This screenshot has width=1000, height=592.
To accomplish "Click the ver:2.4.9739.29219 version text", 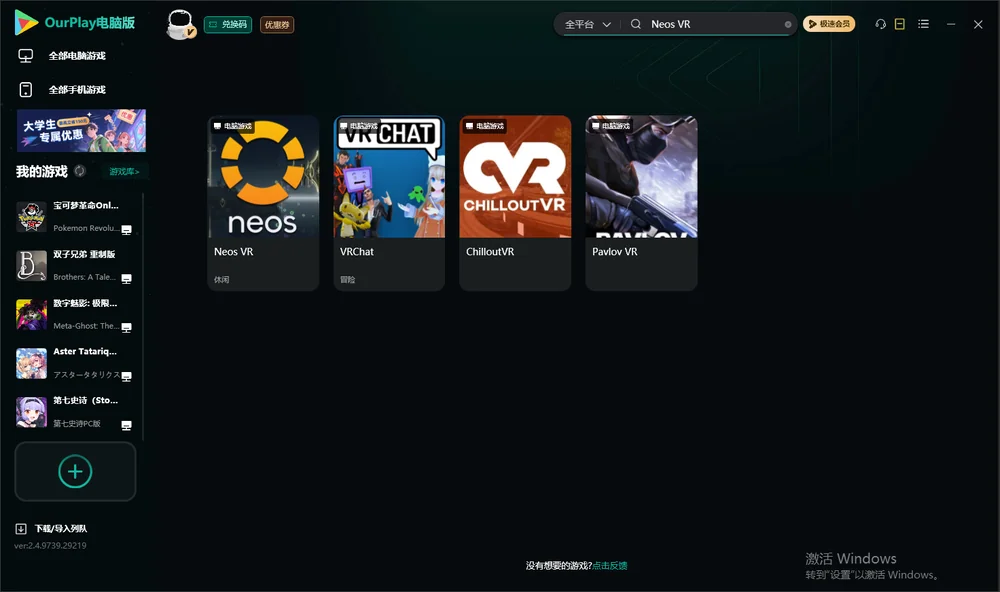I will click(x=50, y=546).
